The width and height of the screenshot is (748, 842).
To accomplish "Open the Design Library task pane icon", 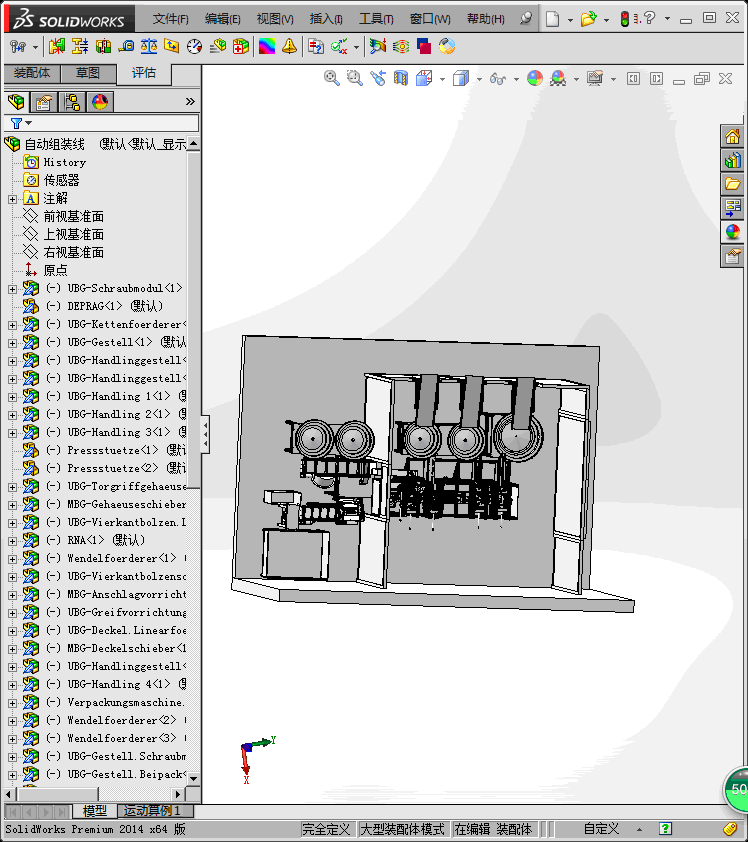I will (x=733, y=160).
